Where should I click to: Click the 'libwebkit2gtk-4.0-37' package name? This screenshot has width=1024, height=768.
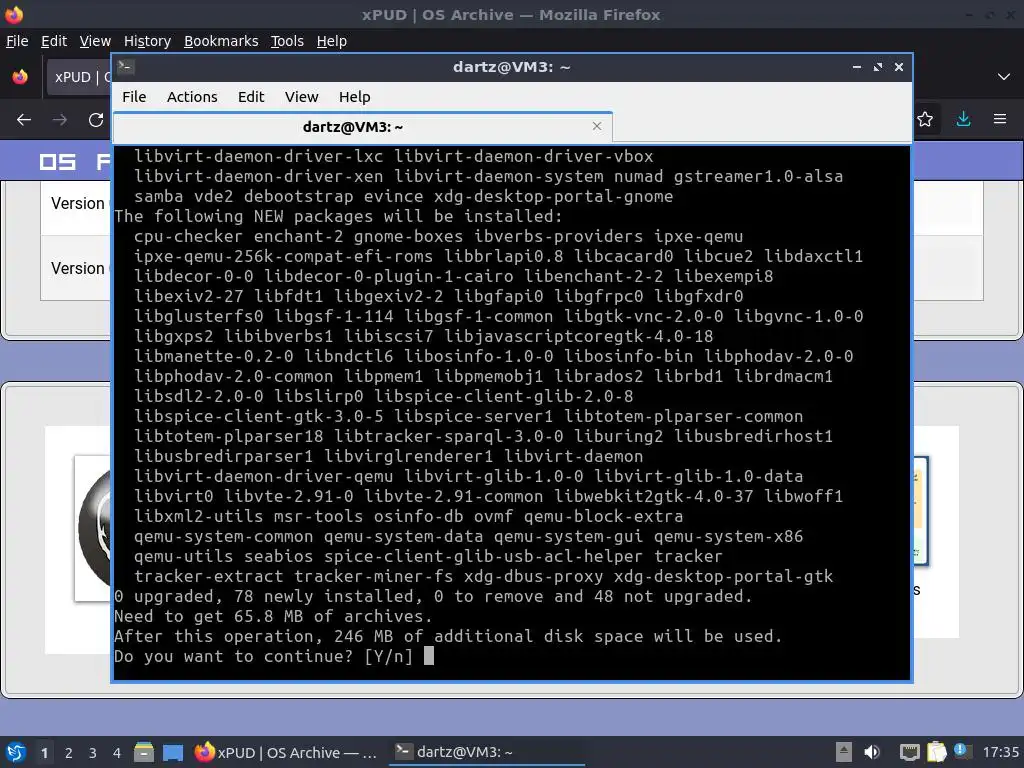(x=653, y=496)
